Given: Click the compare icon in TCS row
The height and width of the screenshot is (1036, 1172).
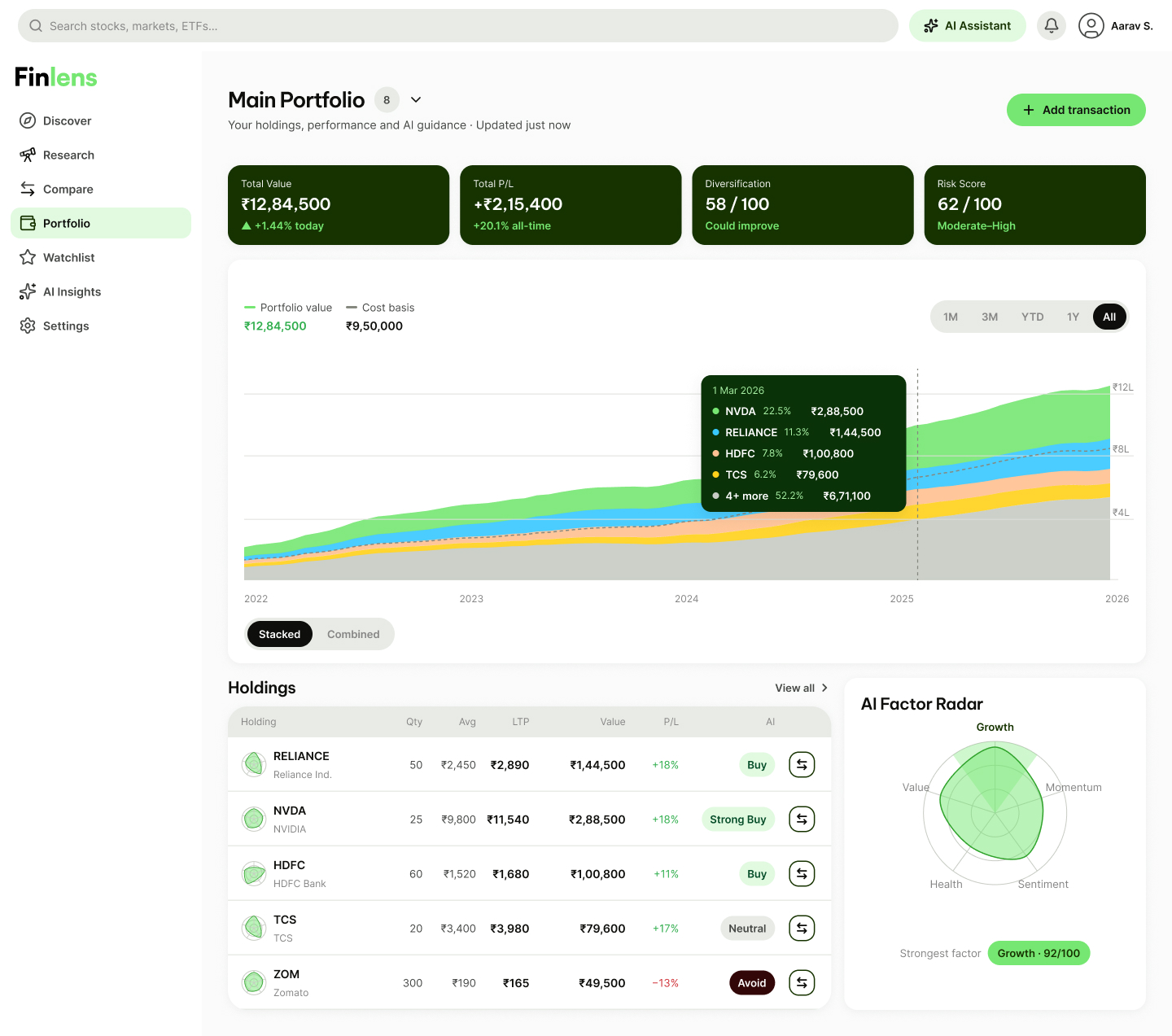Looking at the screenshot, I should 802,928.
